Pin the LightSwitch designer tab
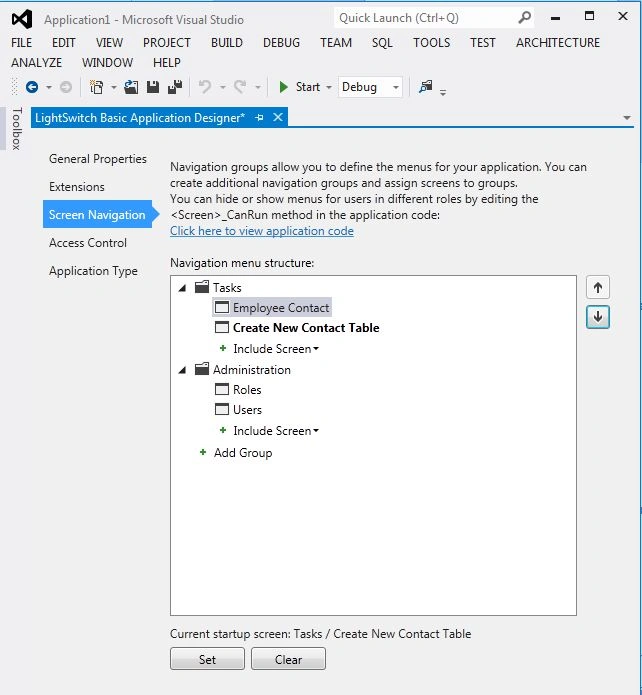 click(x=259, y=117)
